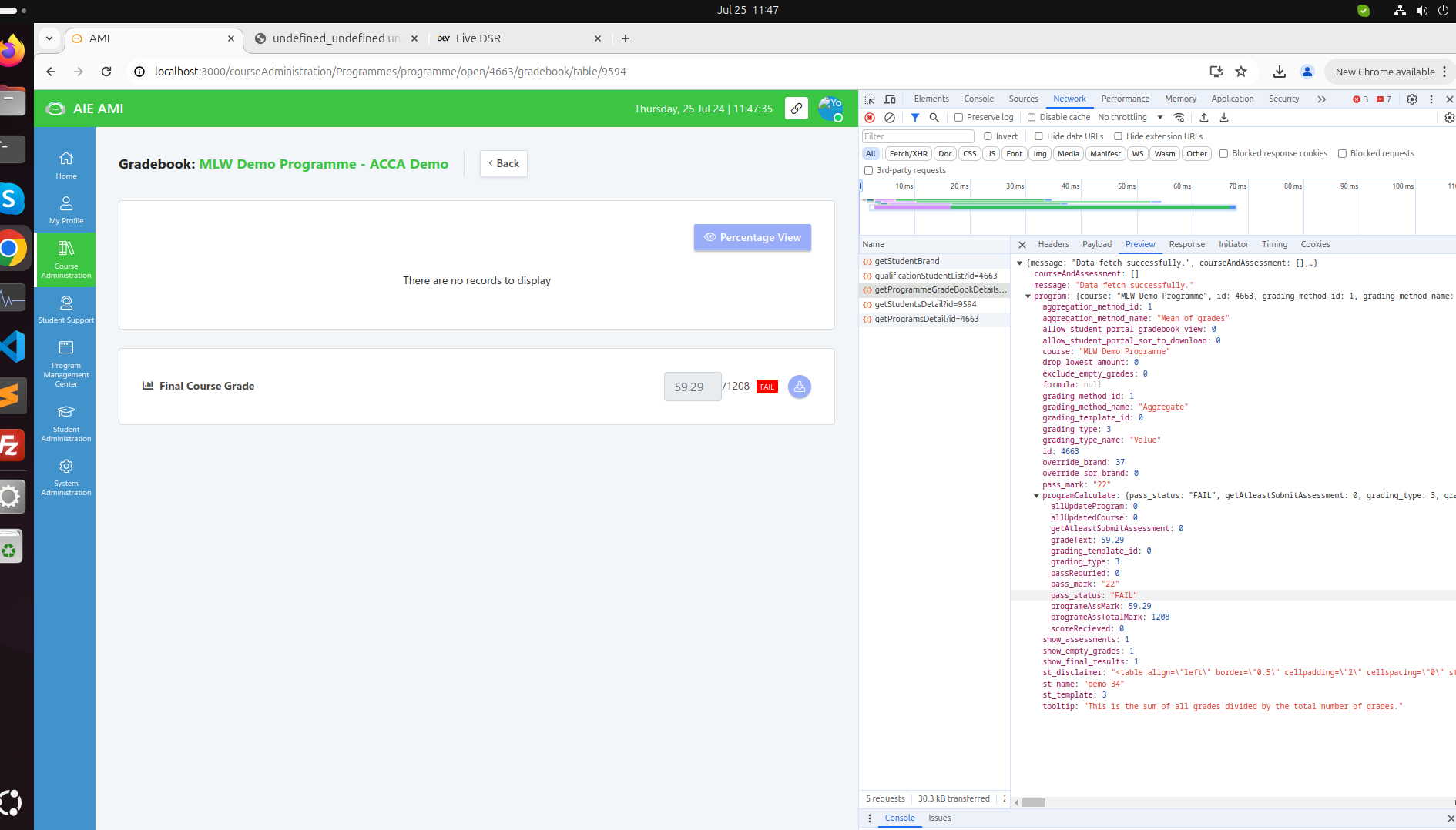Filter requests by Fetch/XHR
1456x830 pixels.
(908, 154)
